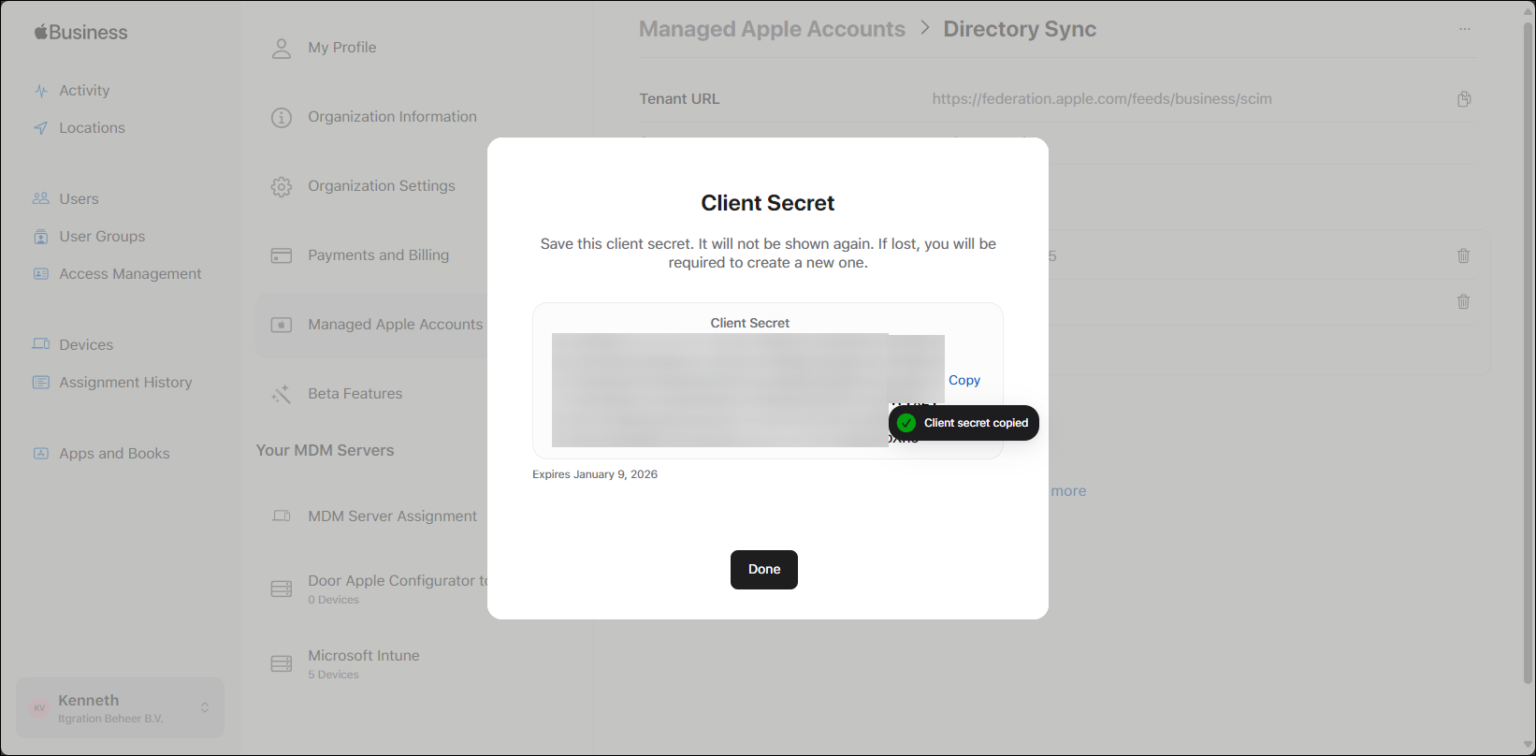Select Locations in the sidebar

pyautogui.click(x=91, y=127)
